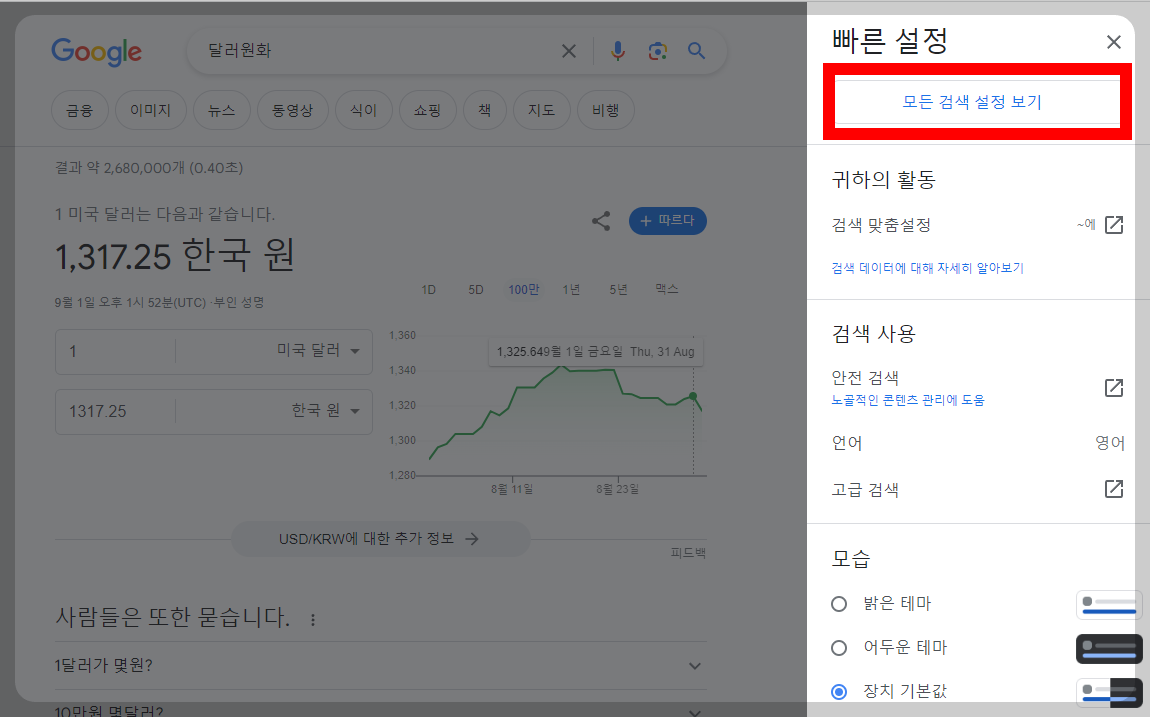1150x717 pixels.
Task: Click the microphone voice search icon
Action: point(618,51)
